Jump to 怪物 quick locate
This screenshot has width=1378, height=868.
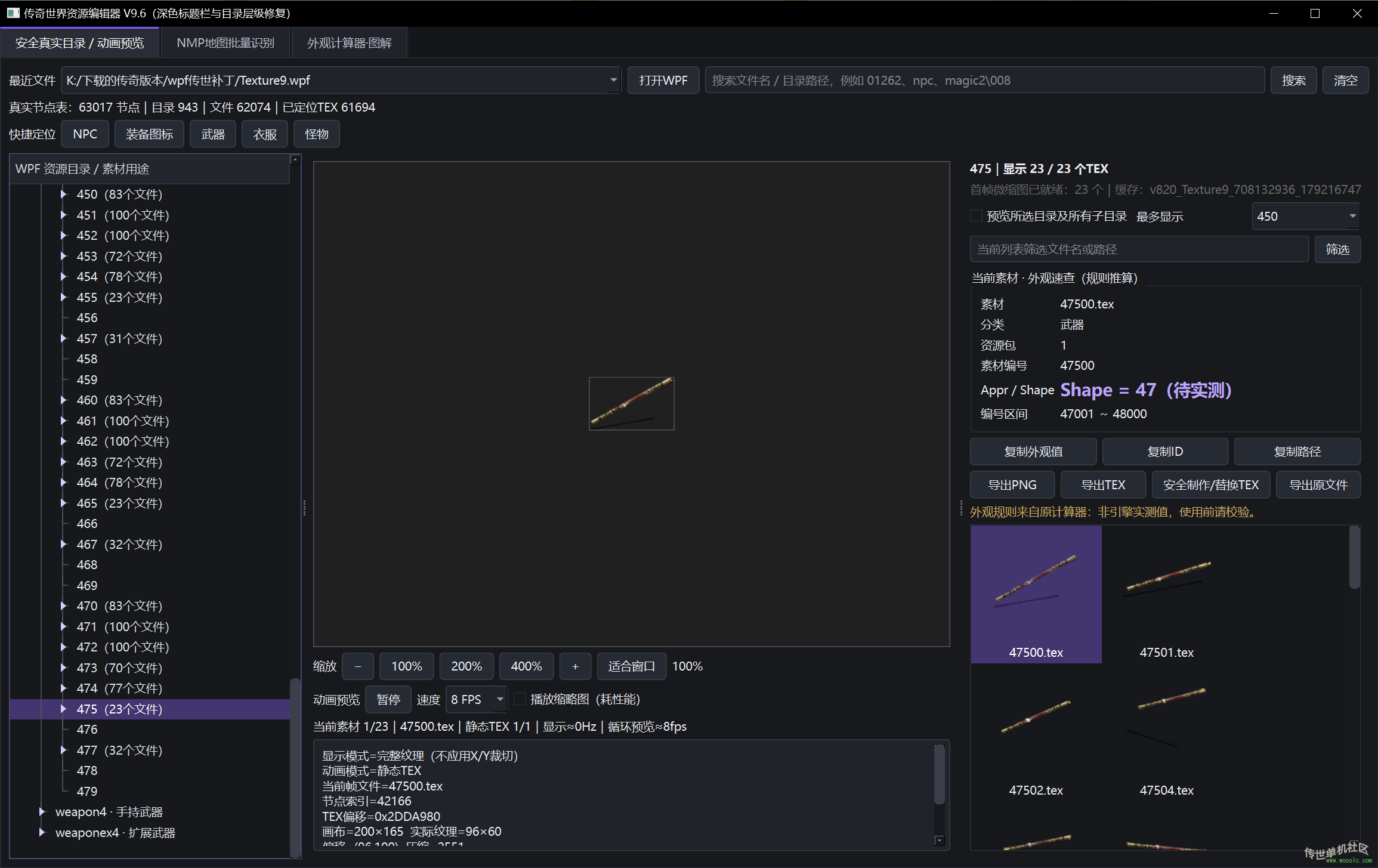[317, 134]
